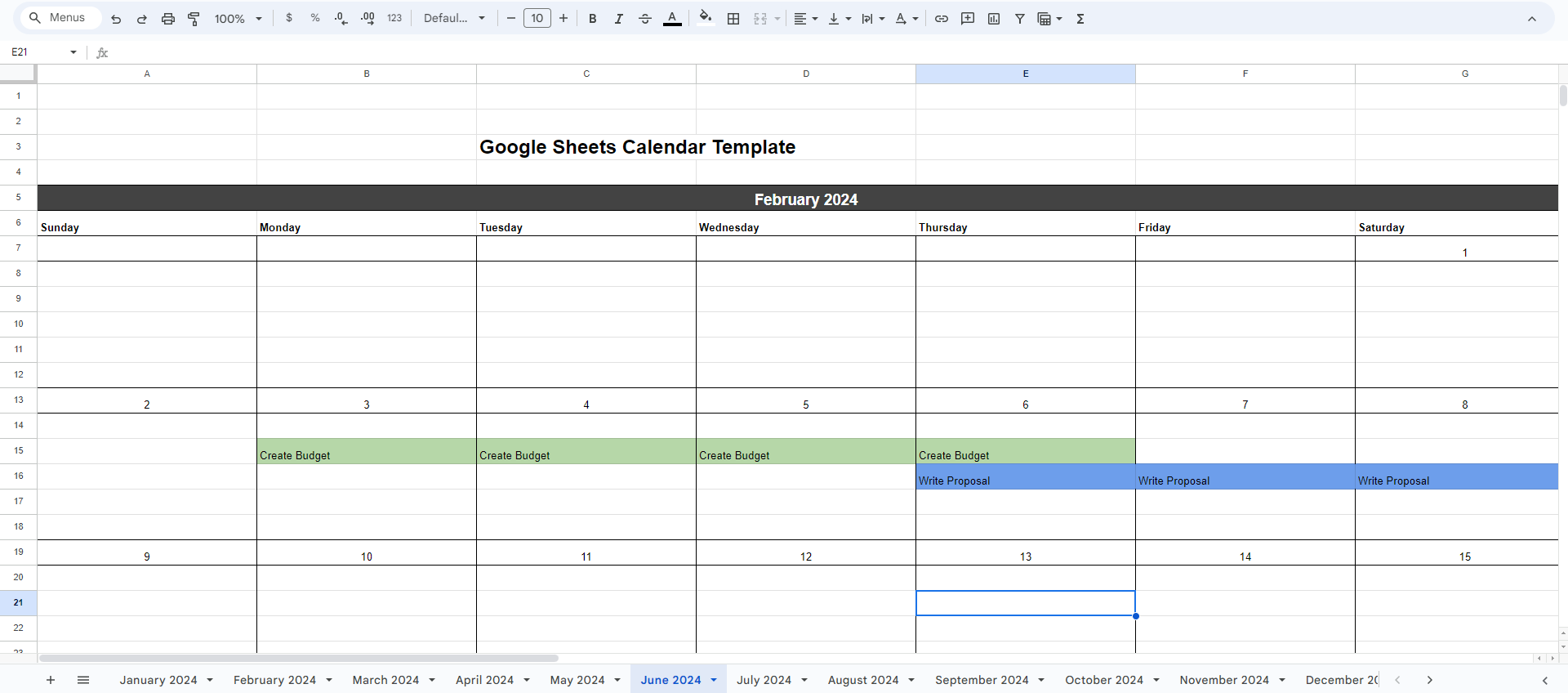This screenshot has width=1568, height=693.
Task: Open the 123 number formats menu
Action: pos(394,18)
